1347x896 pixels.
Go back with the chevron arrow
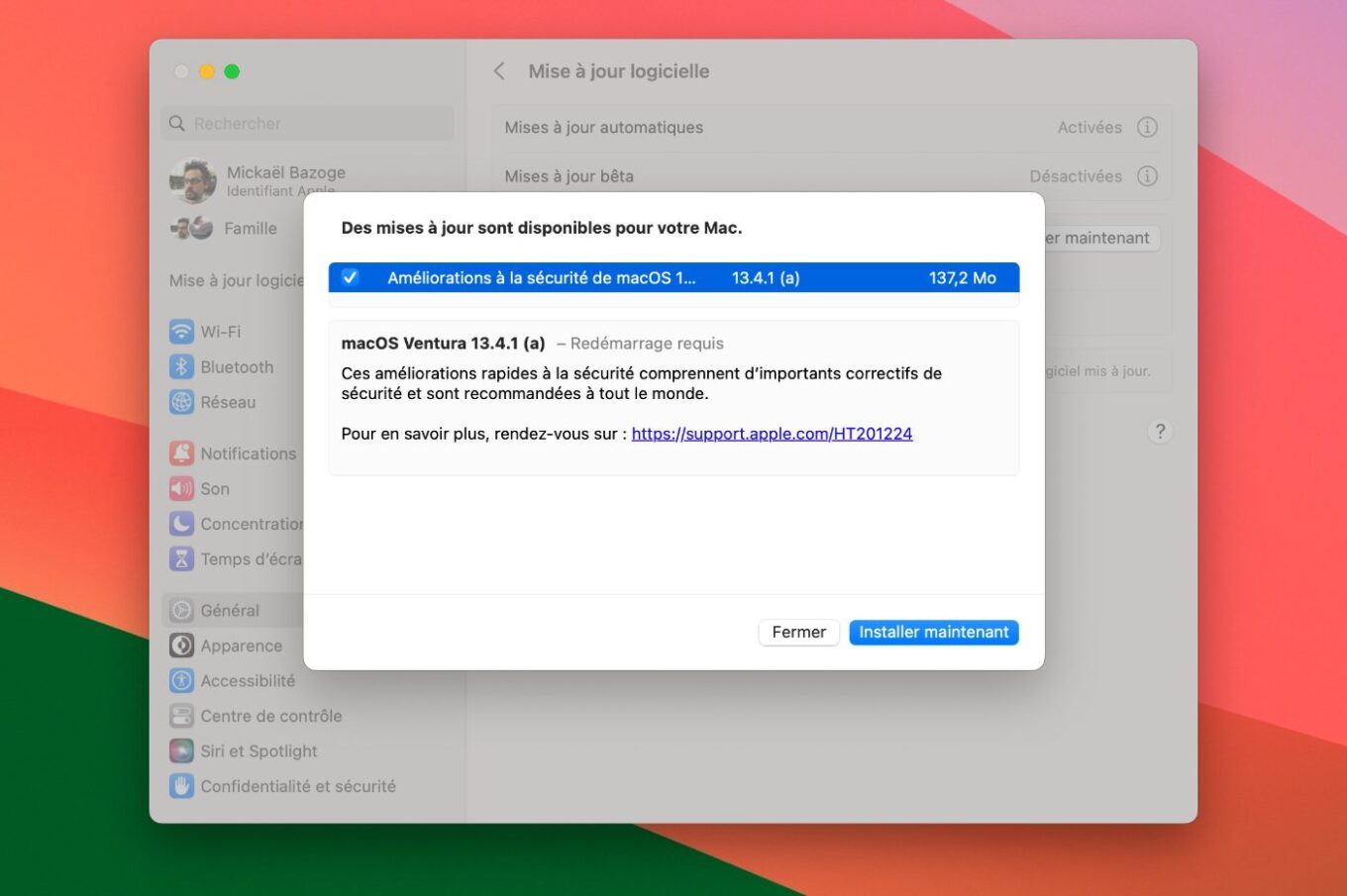pos(498,70)
